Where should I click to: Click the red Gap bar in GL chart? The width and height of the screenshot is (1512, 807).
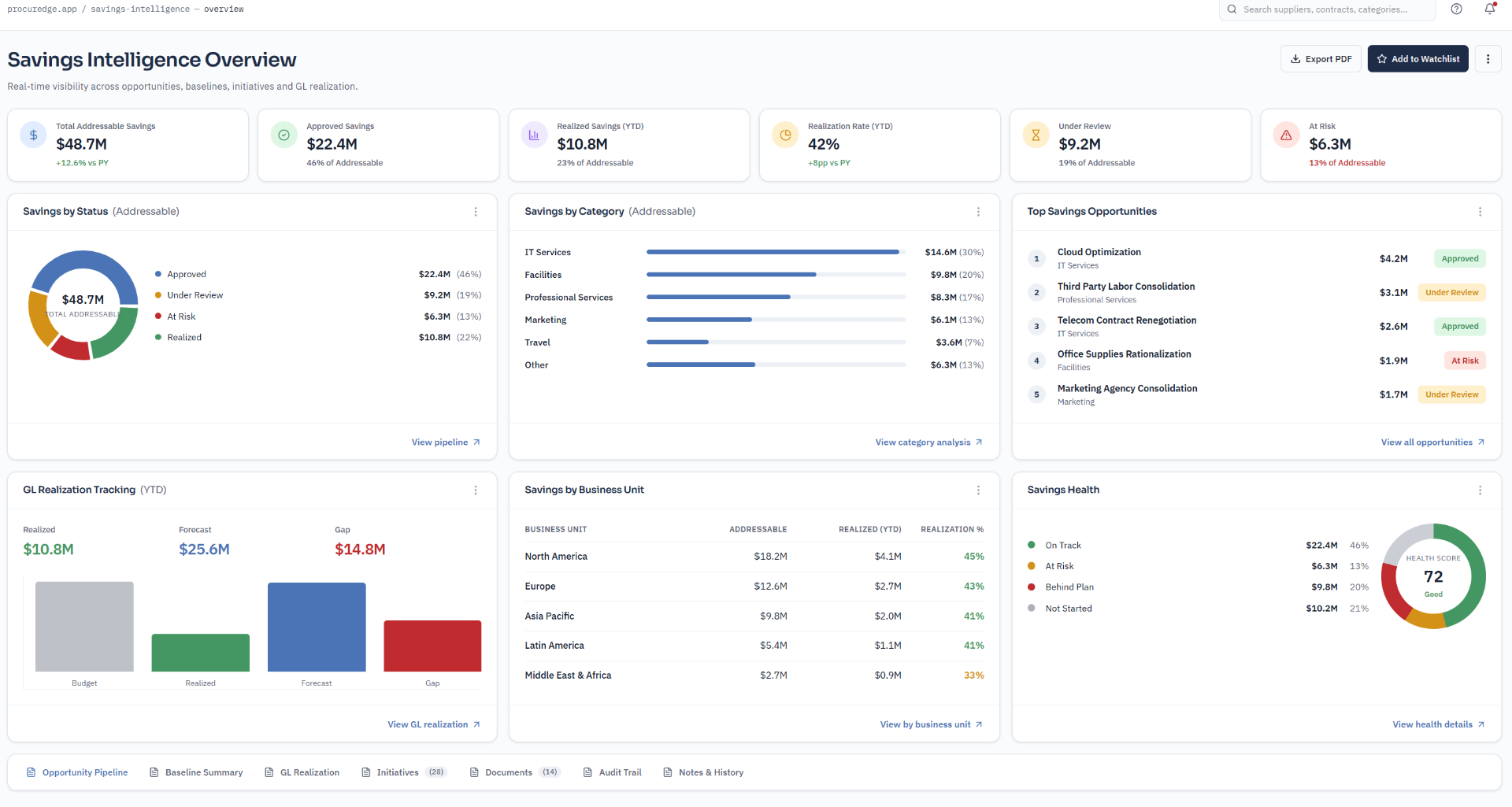432,646
